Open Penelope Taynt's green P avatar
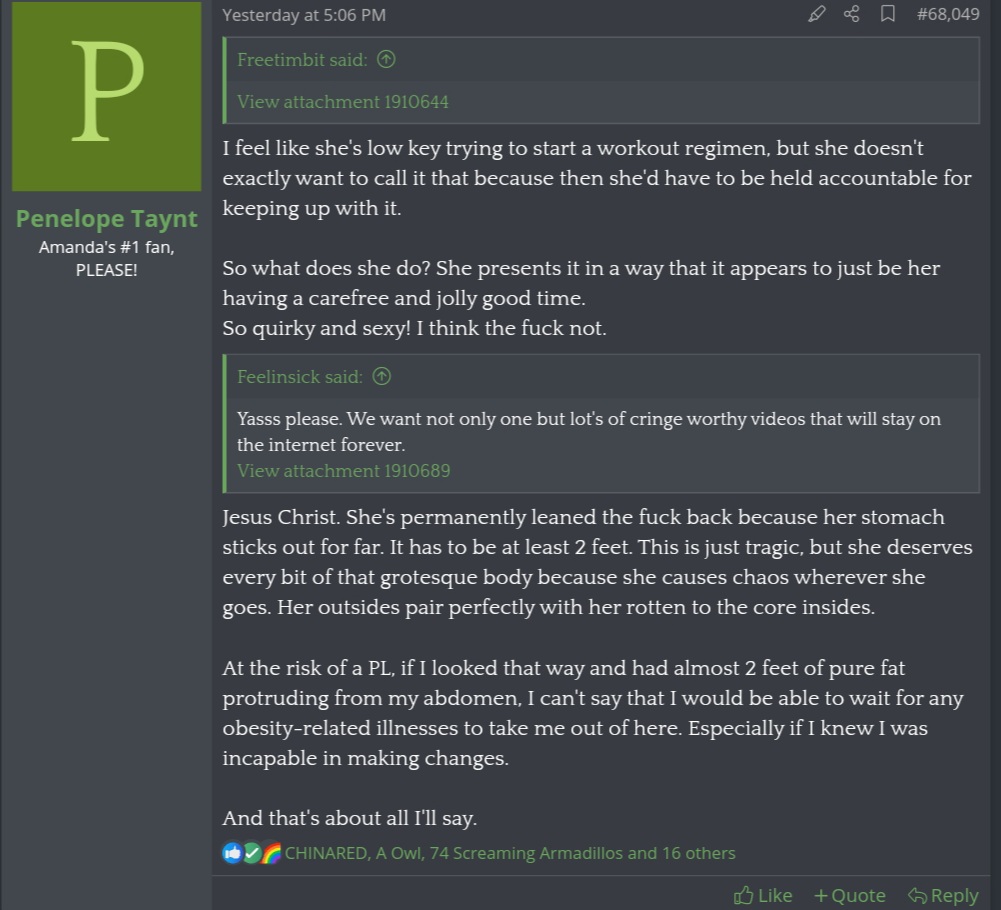This screenshot has height=910, width=1001. (x=106, y=96)
